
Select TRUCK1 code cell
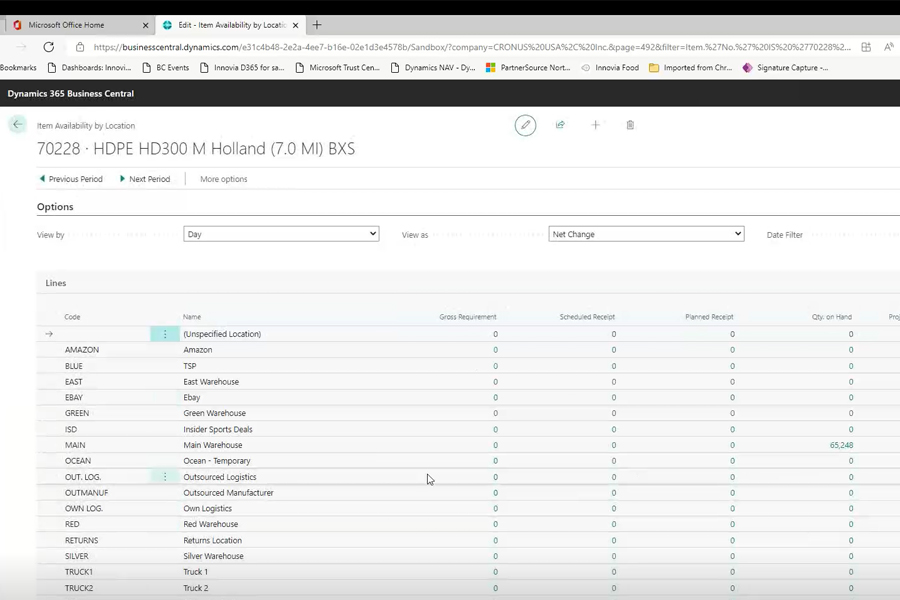click(79, 572)
